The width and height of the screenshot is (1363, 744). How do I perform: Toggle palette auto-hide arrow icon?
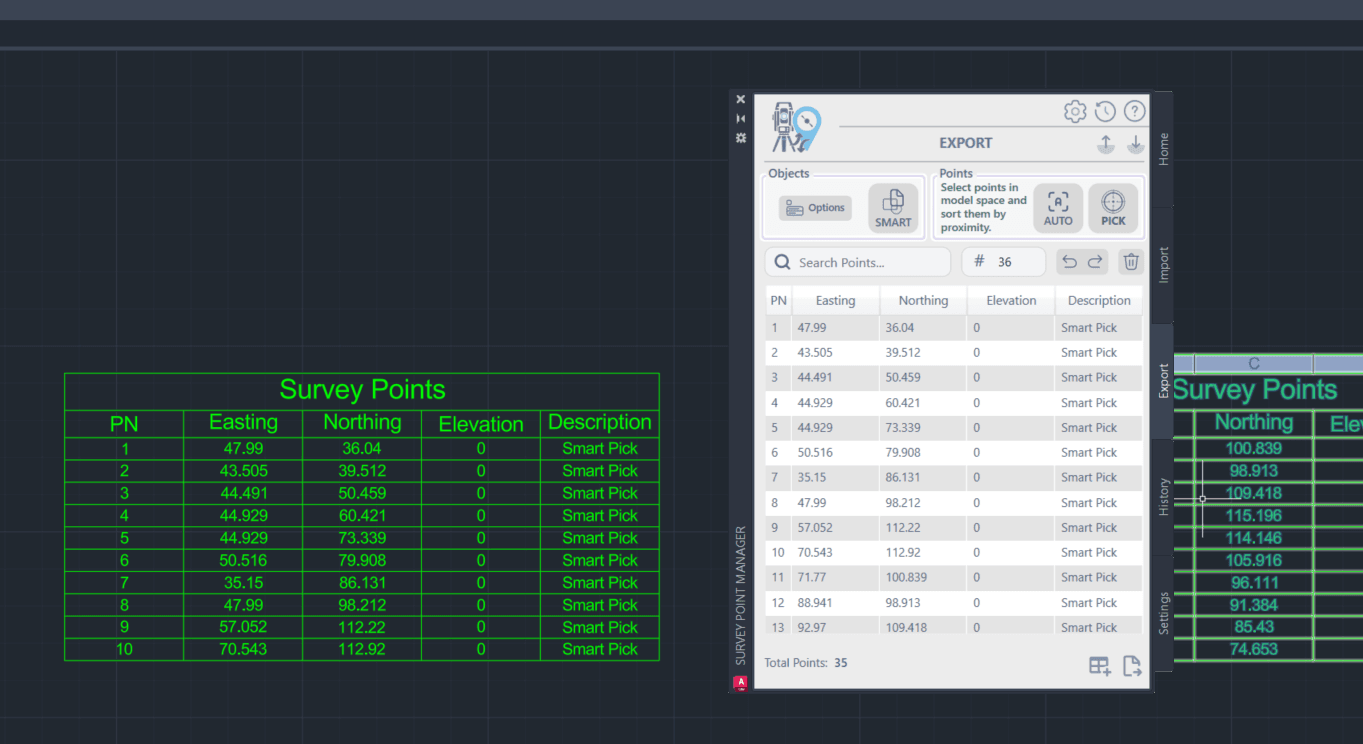click(x=741, y=119)
